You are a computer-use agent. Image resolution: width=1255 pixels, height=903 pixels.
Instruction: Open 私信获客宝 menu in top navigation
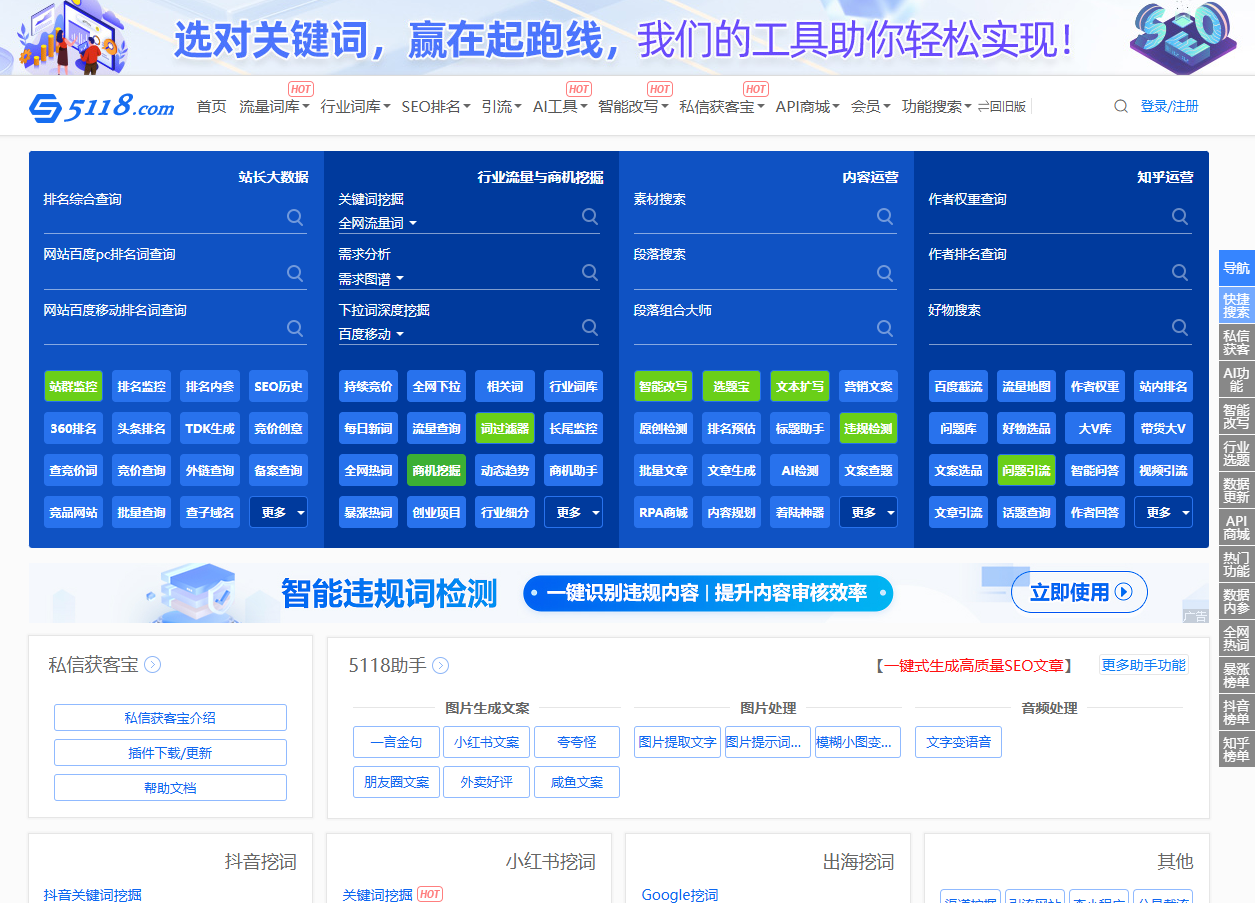722,106
